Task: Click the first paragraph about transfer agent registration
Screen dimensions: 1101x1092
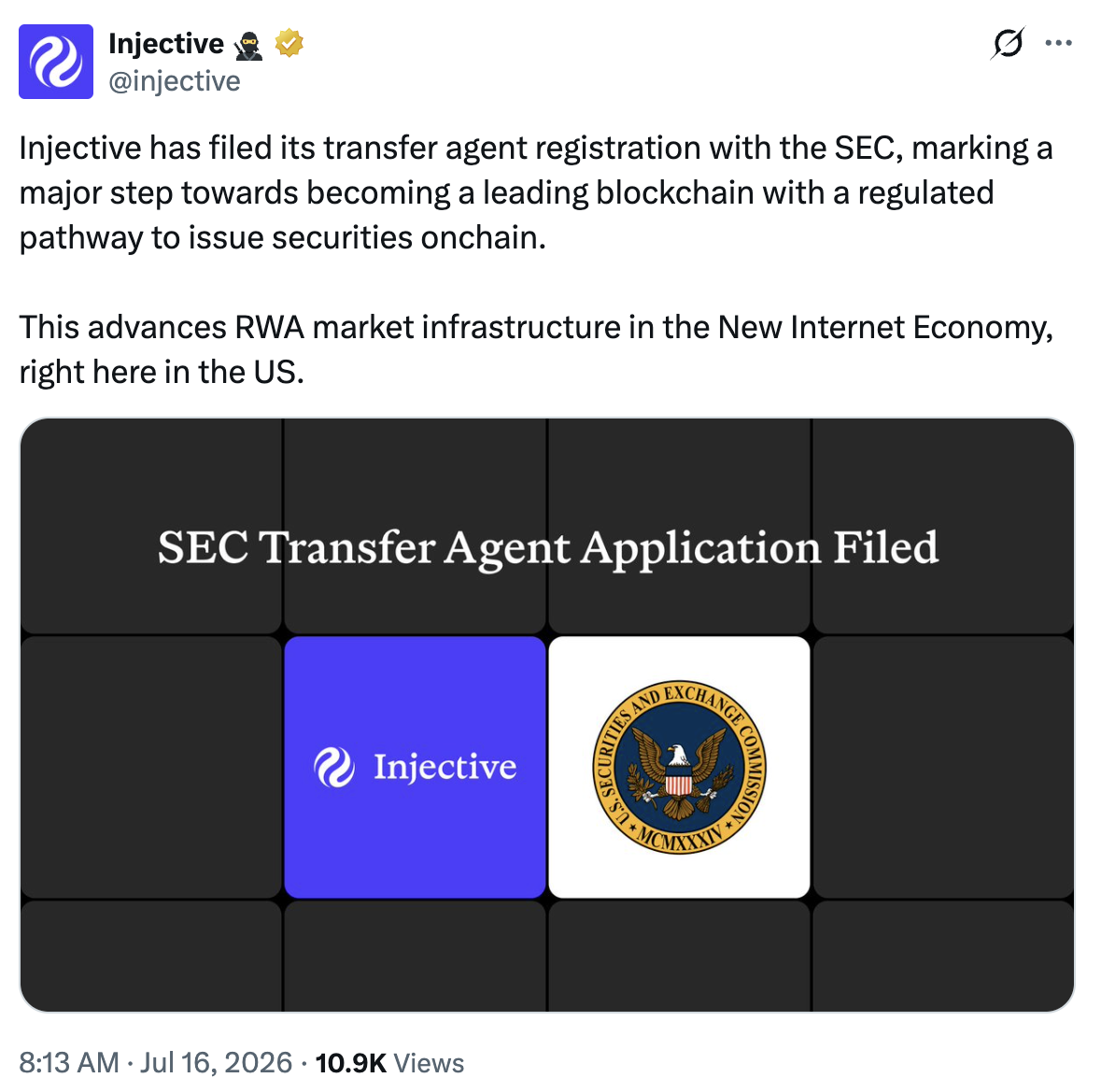Action: click(536, 192)
